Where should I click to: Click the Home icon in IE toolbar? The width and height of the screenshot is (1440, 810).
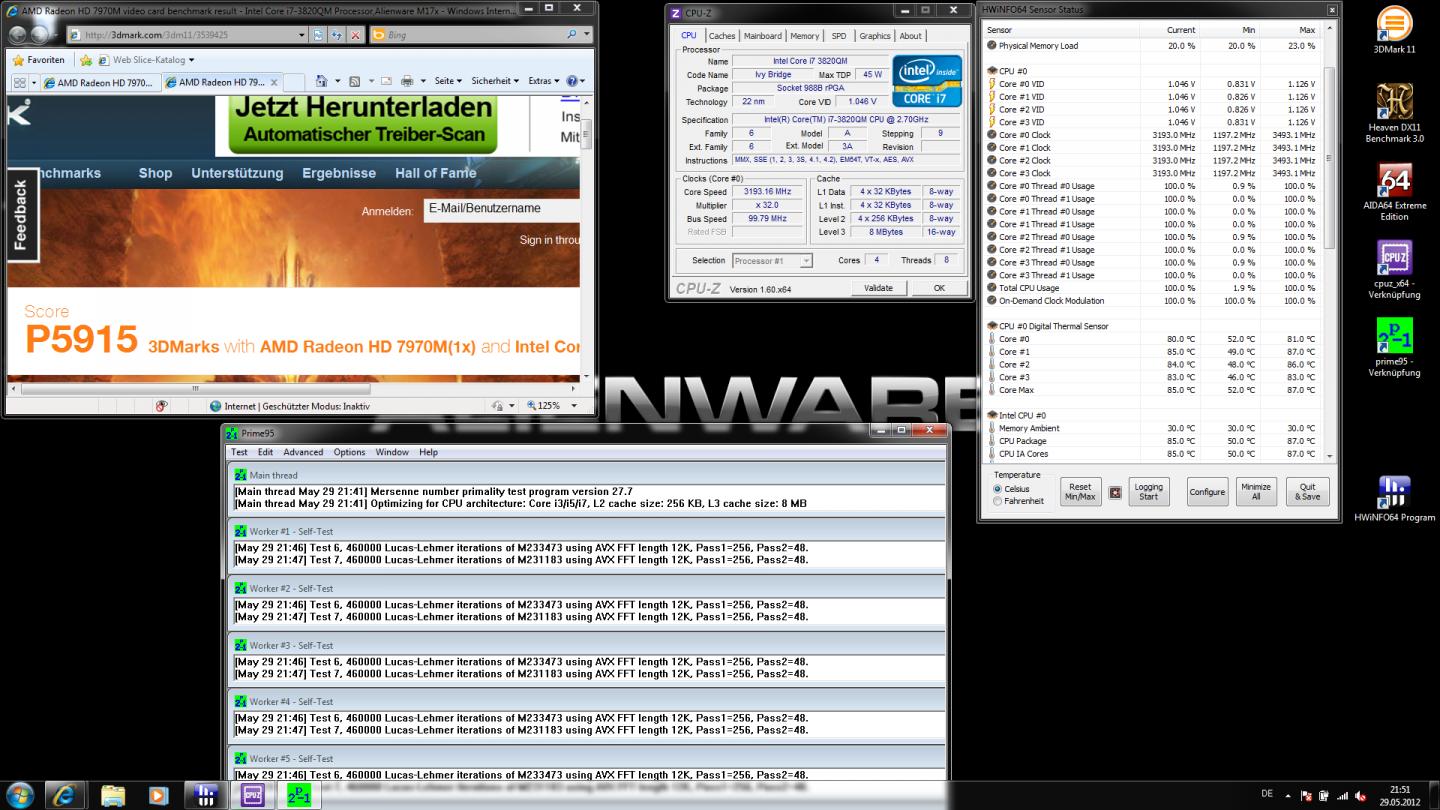[321, 81]
